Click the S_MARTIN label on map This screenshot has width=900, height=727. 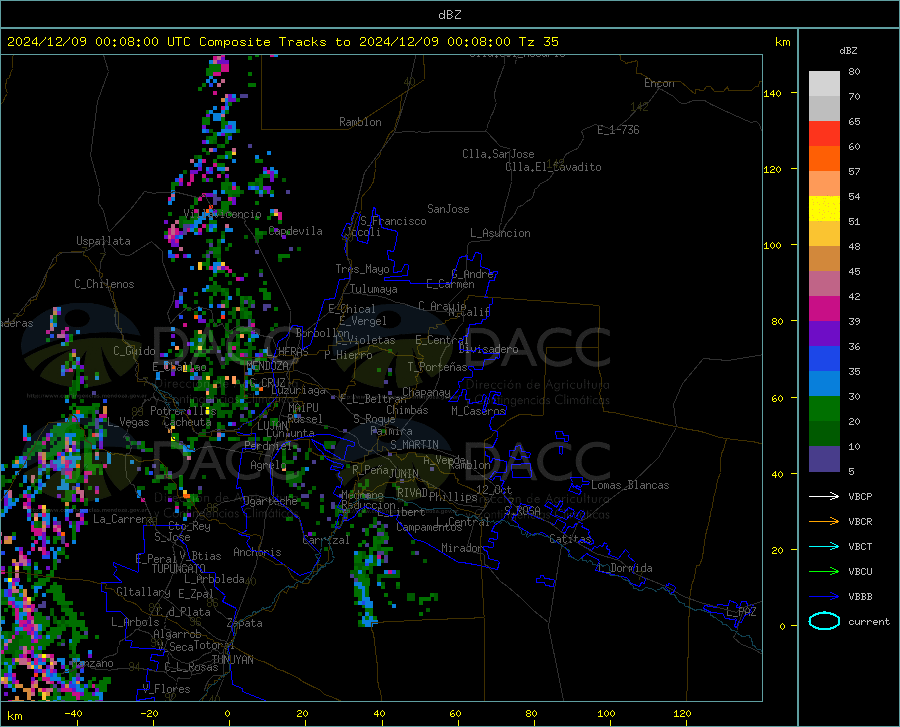tap(414, 445)
